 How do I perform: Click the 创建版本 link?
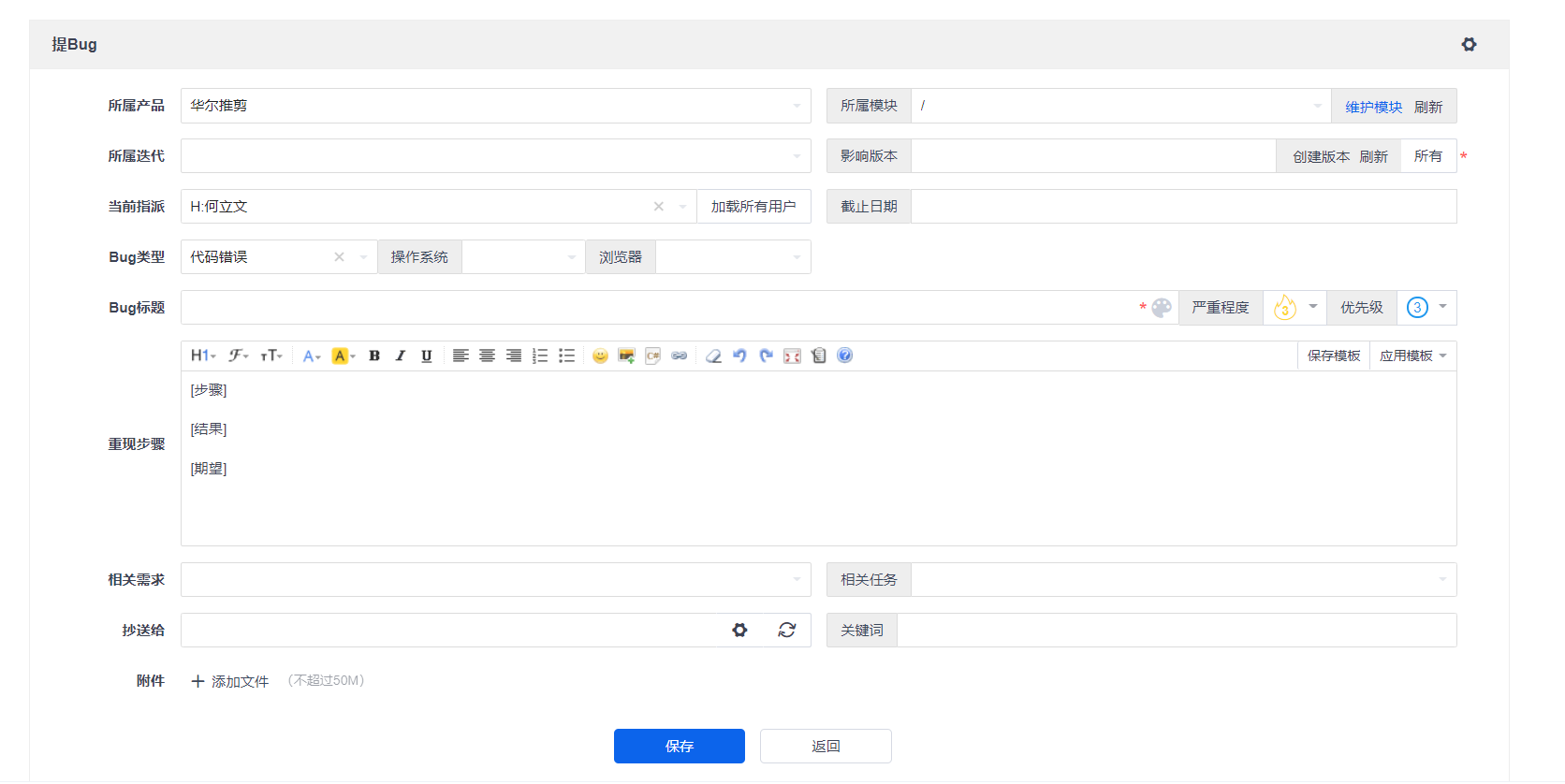[x=1321, y=156]
